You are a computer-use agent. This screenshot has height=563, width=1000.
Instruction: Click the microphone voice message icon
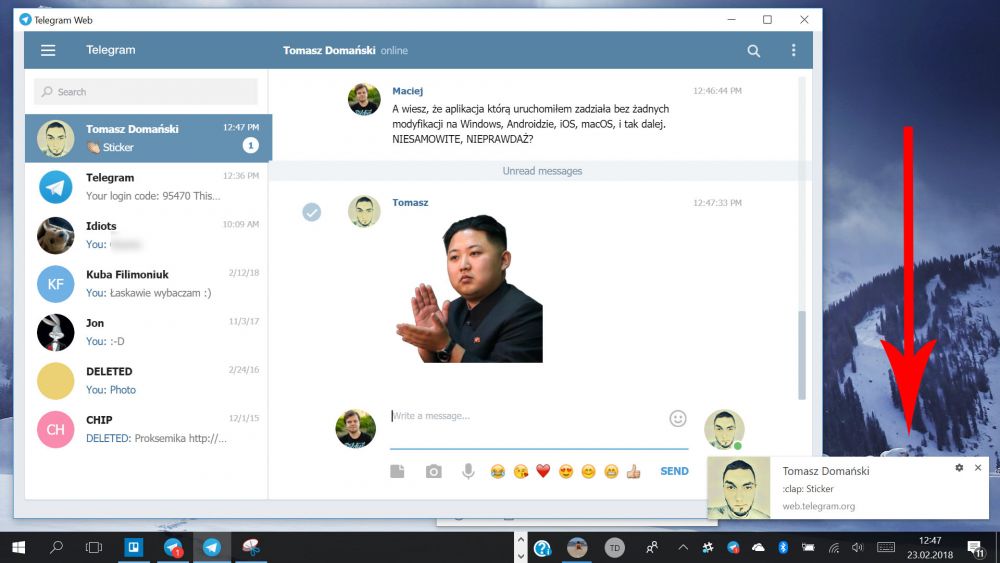click(x=468, y=471)
